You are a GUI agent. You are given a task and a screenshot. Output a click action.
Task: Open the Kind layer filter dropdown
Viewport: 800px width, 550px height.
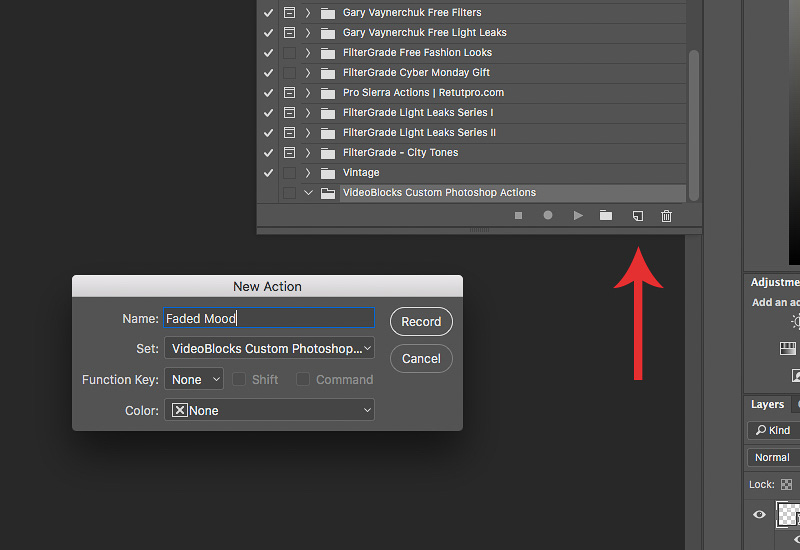coord(773,430)
